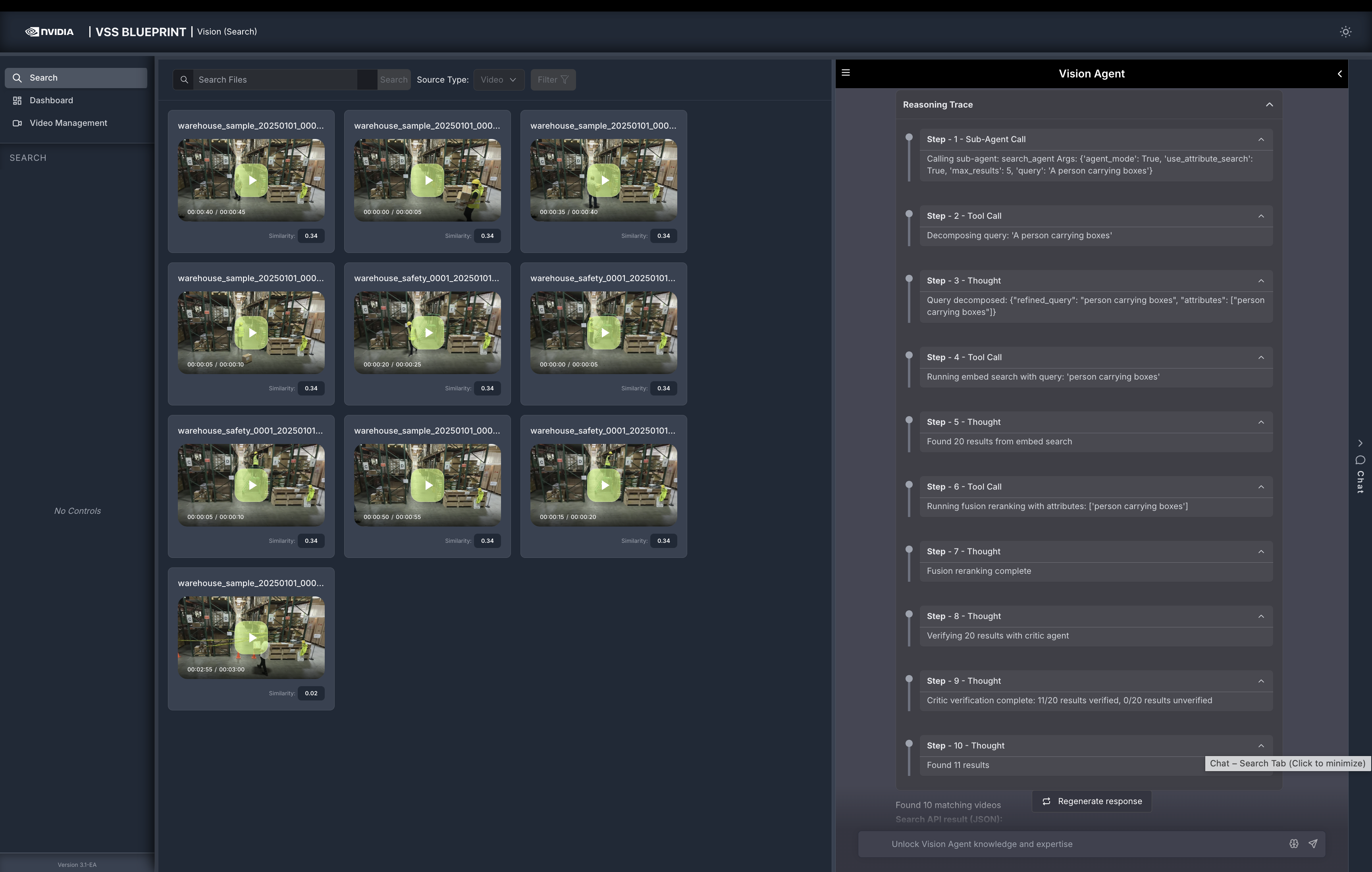This screenshot has height=872, width=1372.
Task: Click the magnifier icon in Search Files
Action: tap(184, 80)
